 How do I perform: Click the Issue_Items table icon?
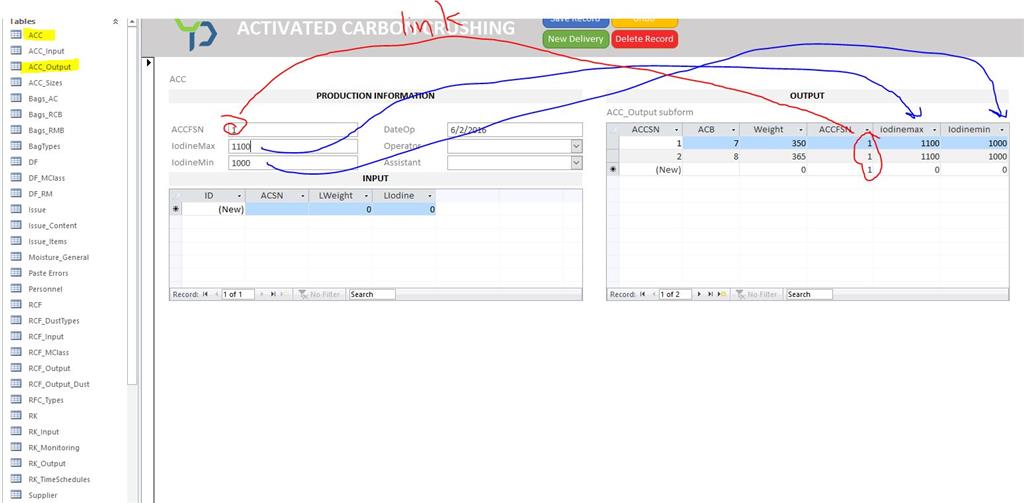[16, 241]
